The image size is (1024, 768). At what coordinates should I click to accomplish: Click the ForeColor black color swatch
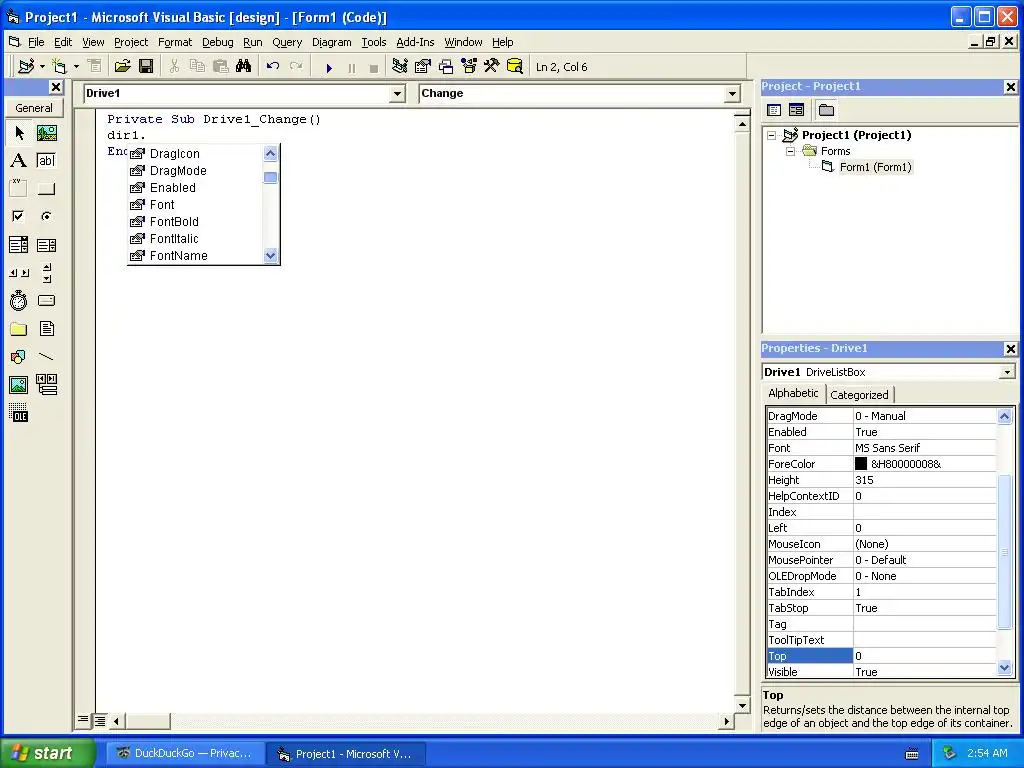point(861,464)
